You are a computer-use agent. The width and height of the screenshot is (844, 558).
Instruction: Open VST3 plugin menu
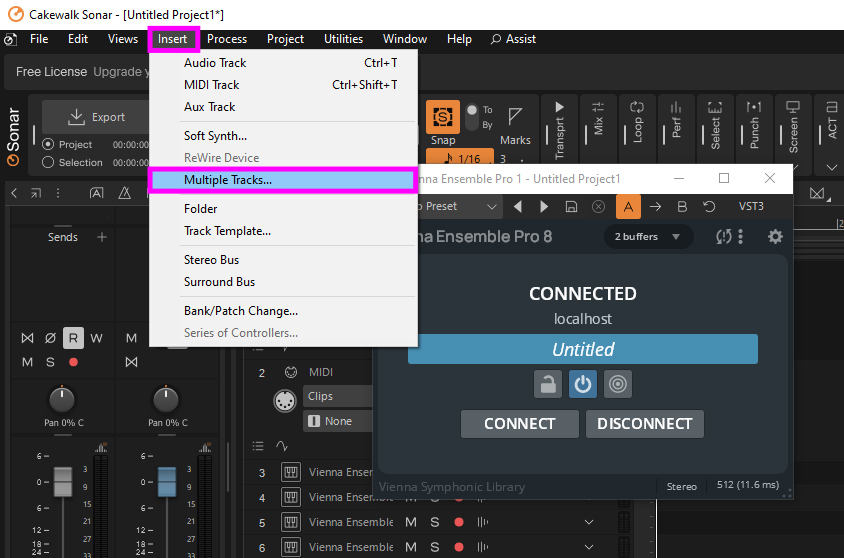751,207
